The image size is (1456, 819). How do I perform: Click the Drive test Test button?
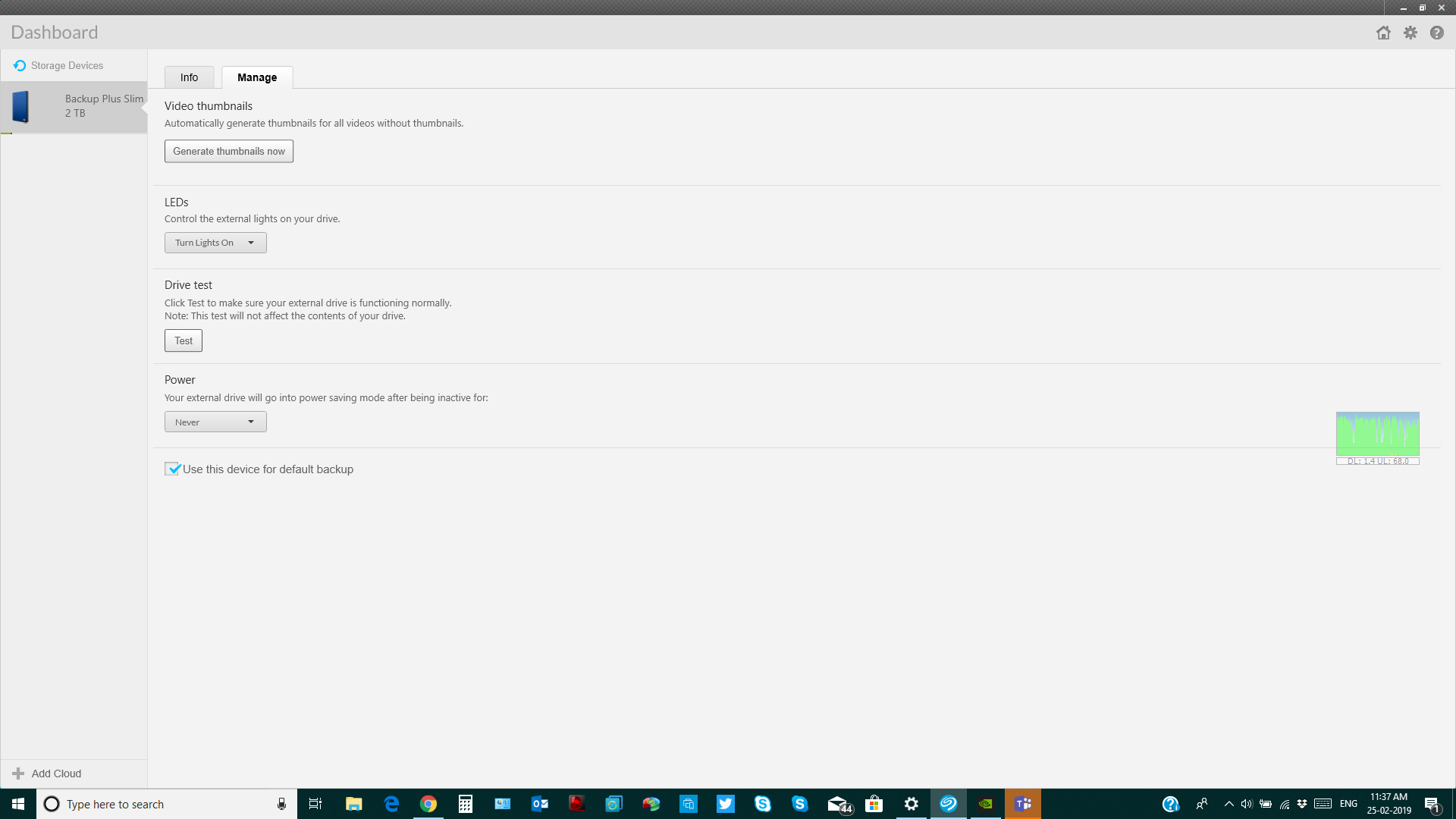(183, 341)
